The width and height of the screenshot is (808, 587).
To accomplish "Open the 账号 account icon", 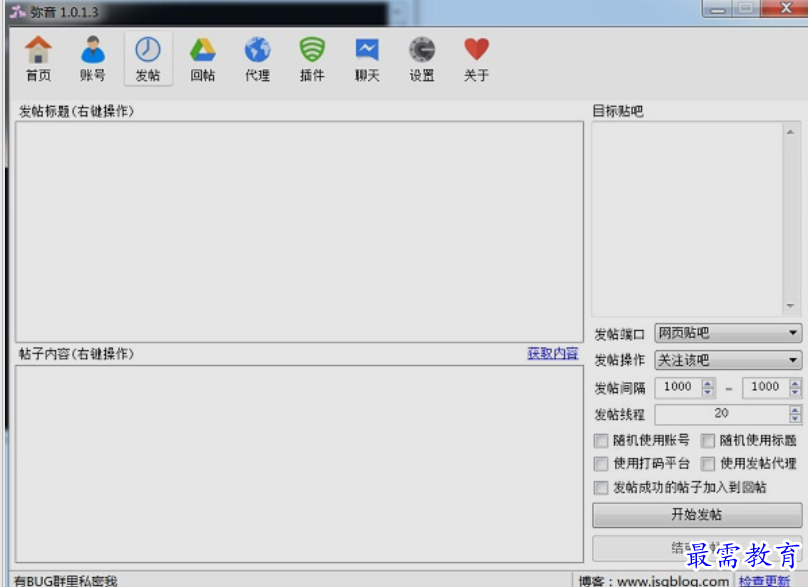I will click(93, 59).
